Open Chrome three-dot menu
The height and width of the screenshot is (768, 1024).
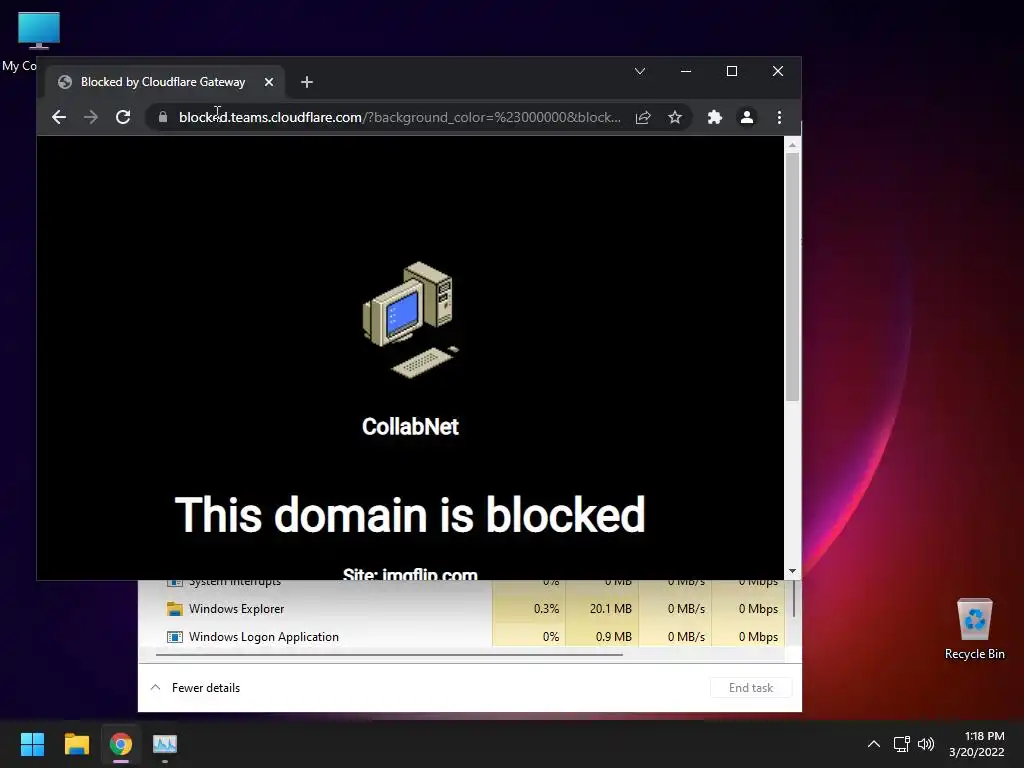click(x=779, y=117)
